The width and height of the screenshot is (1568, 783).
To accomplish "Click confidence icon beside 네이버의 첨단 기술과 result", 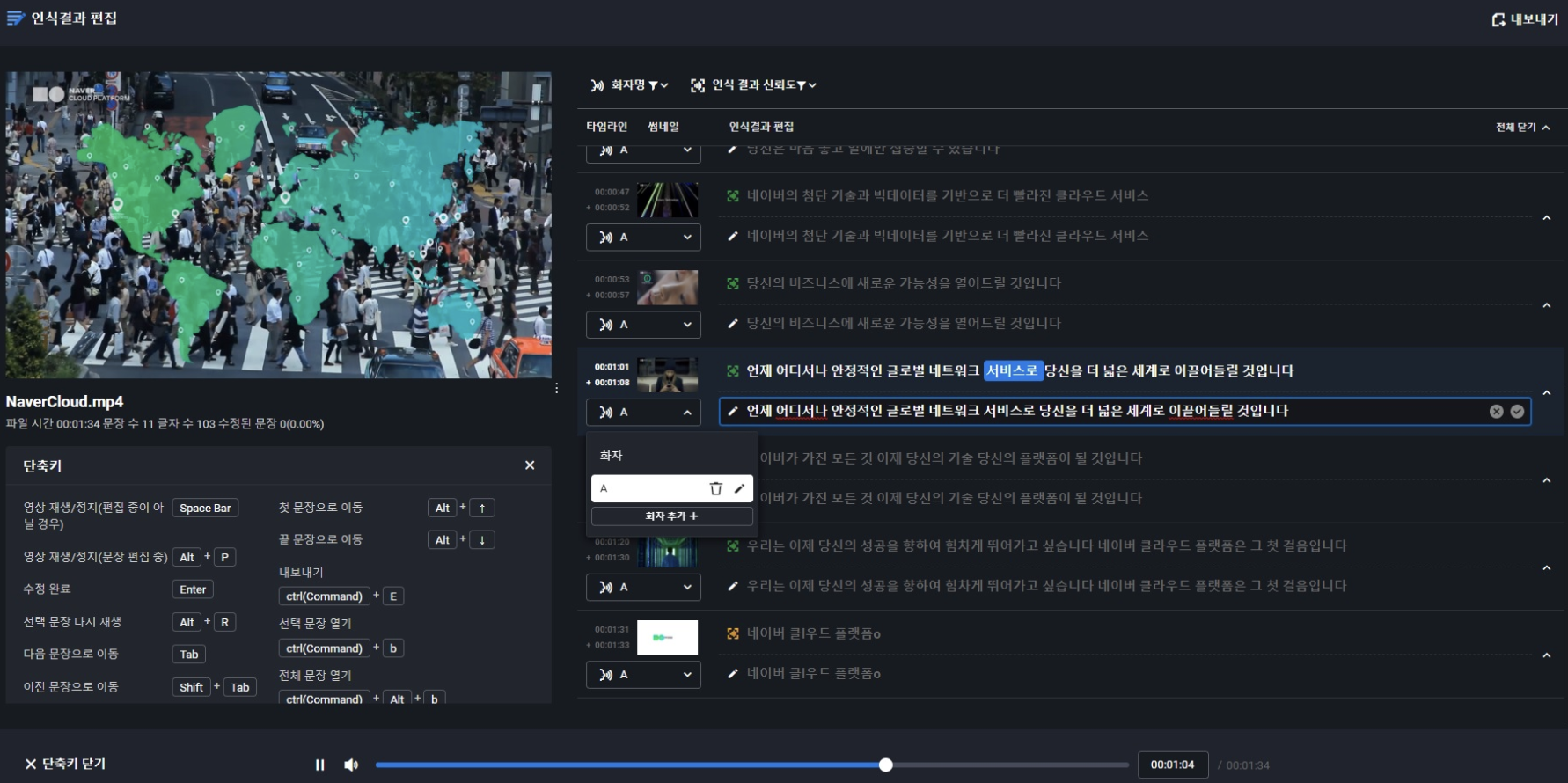I will pos(733,196).
